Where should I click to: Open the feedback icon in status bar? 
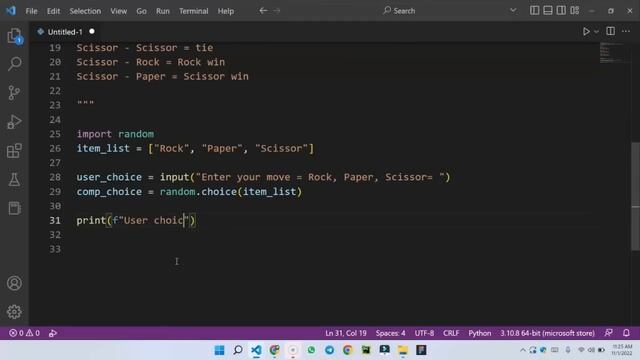[609, 333]
